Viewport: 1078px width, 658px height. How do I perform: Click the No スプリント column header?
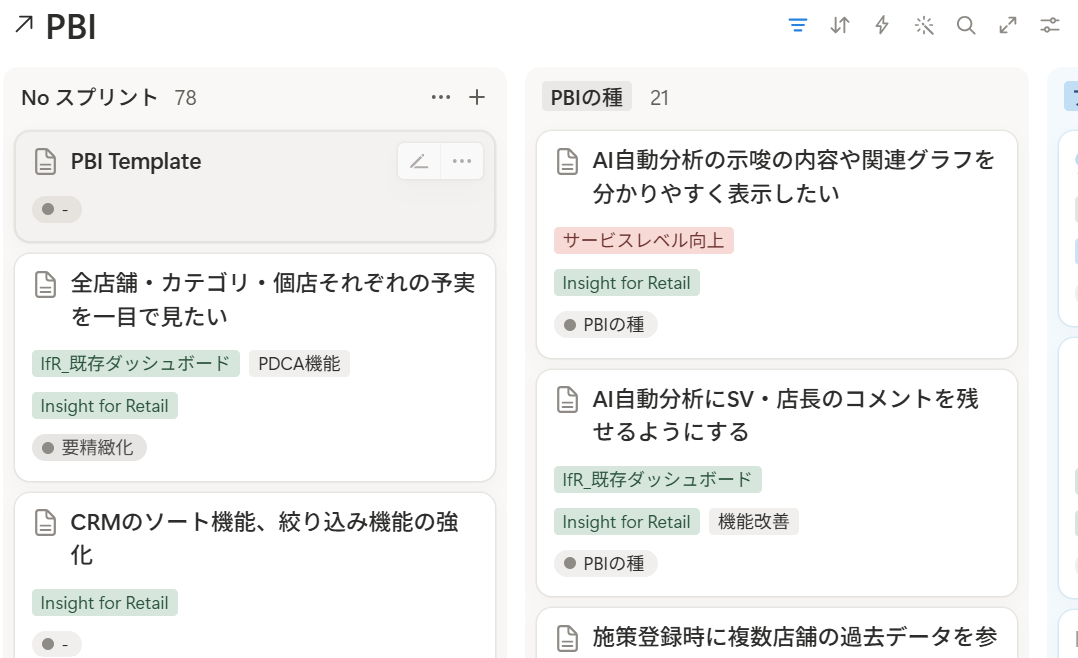click(89, 97)
